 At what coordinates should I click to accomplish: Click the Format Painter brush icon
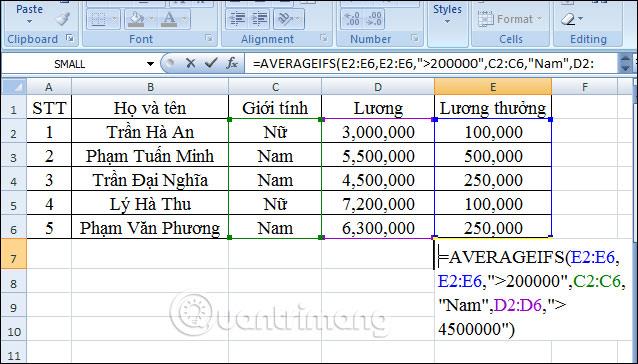pos(62,18)
